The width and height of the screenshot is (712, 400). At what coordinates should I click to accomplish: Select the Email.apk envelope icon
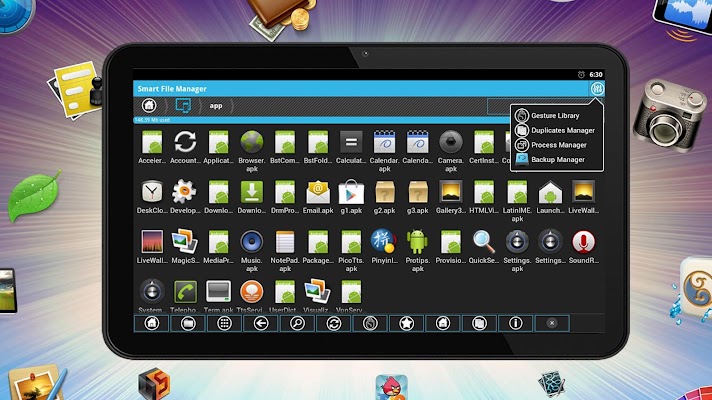coord(318,193)
